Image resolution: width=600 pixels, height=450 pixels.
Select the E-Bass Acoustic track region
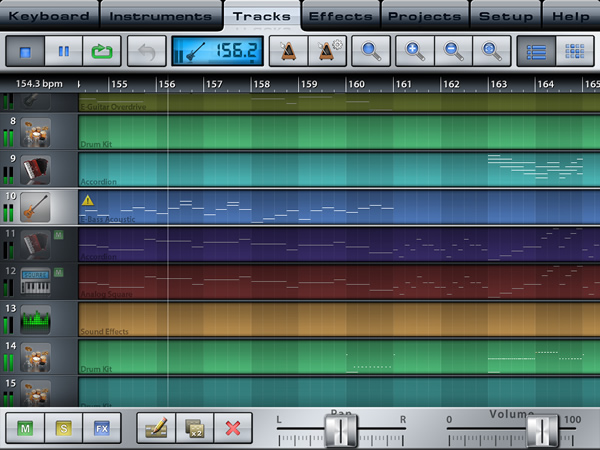339,207
